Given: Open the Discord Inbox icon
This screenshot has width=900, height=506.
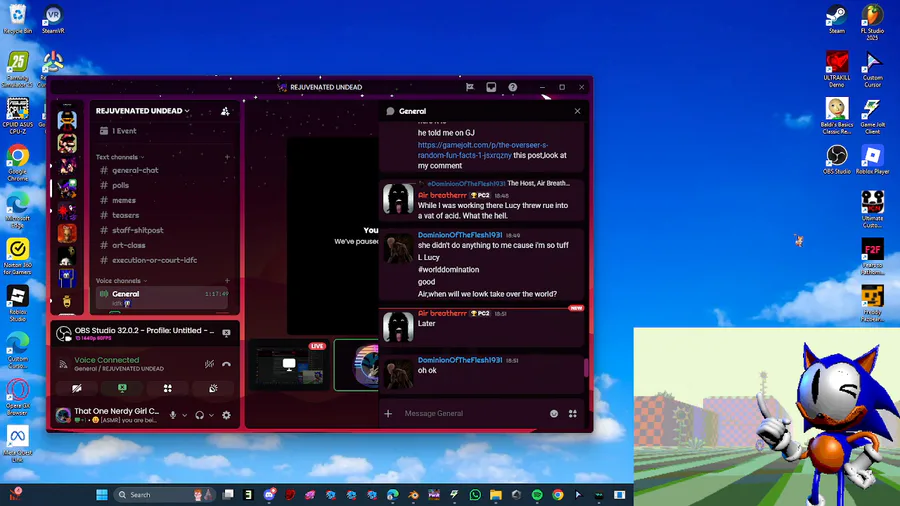Looking at the screenshot, I should pyautogui.click(x=491, y=87).
